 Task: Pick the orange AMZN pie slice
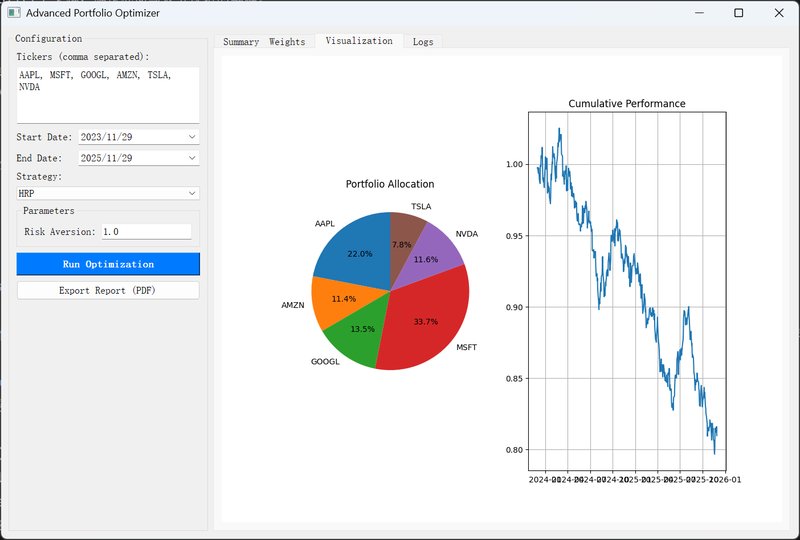point(338,301)
